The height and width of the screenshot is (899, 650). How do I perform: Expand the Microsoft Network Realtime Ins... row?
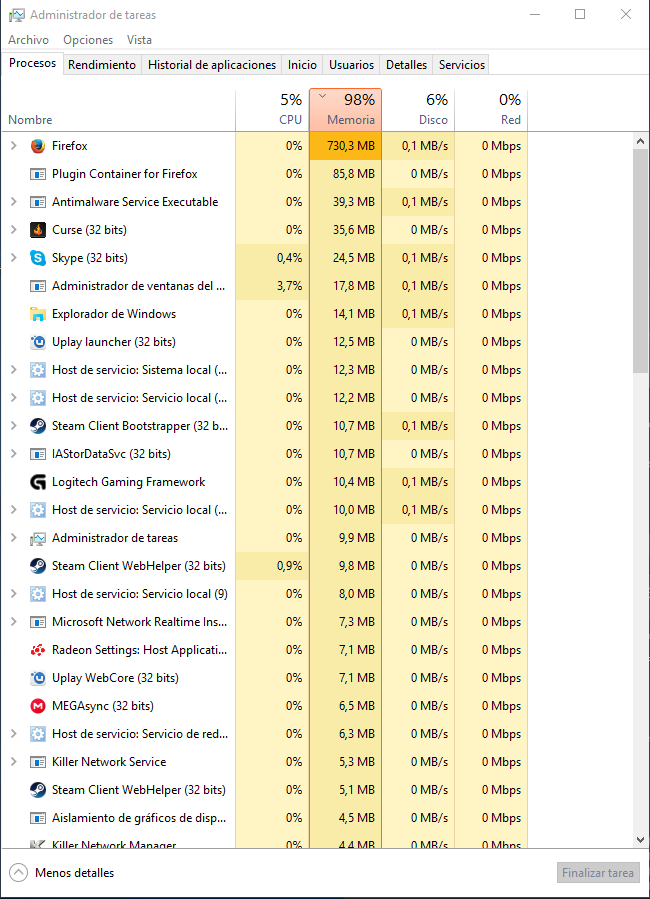point(14,622)
